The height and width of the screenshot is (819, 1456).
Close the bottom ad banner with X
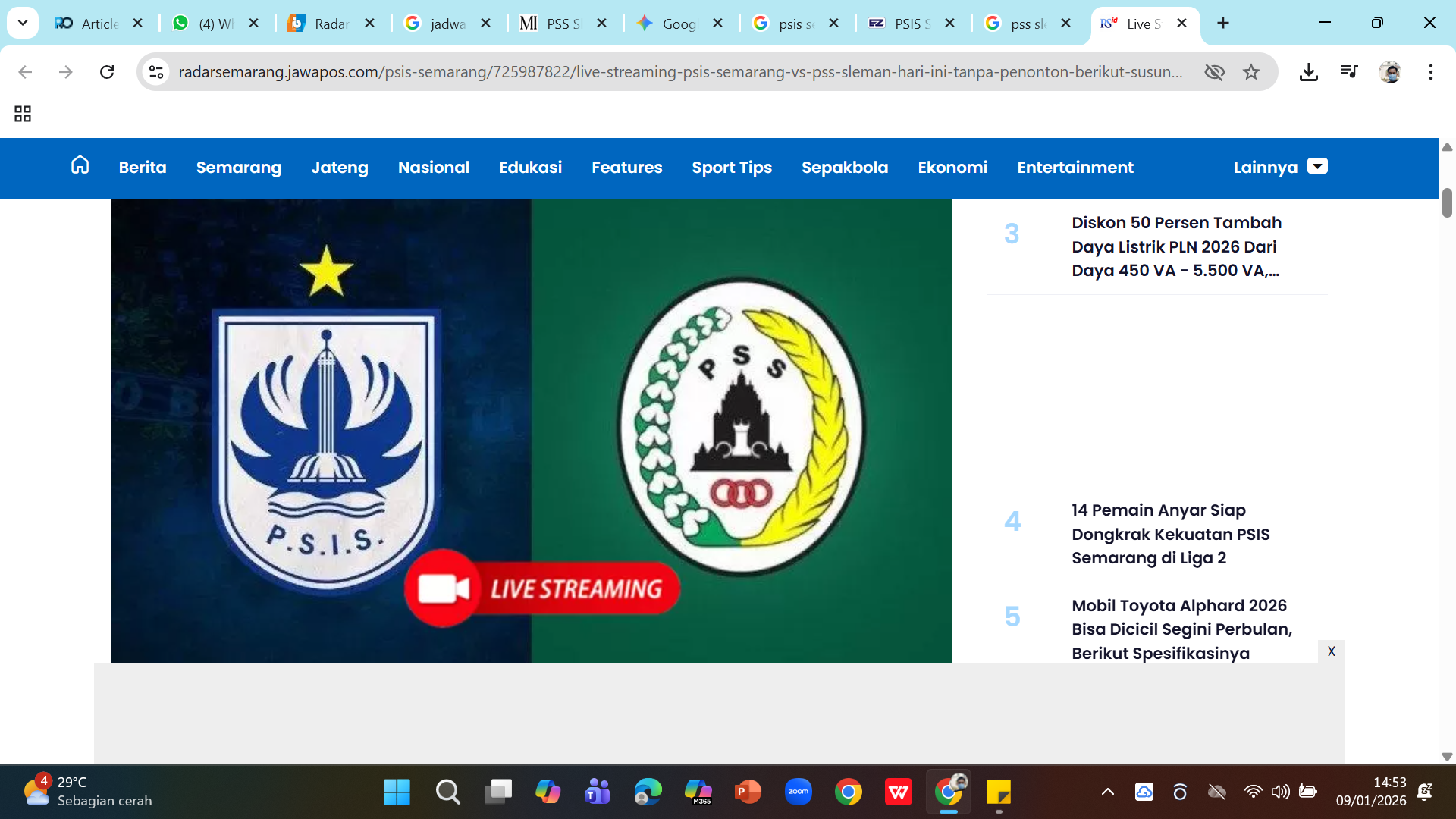(1331, 651)
